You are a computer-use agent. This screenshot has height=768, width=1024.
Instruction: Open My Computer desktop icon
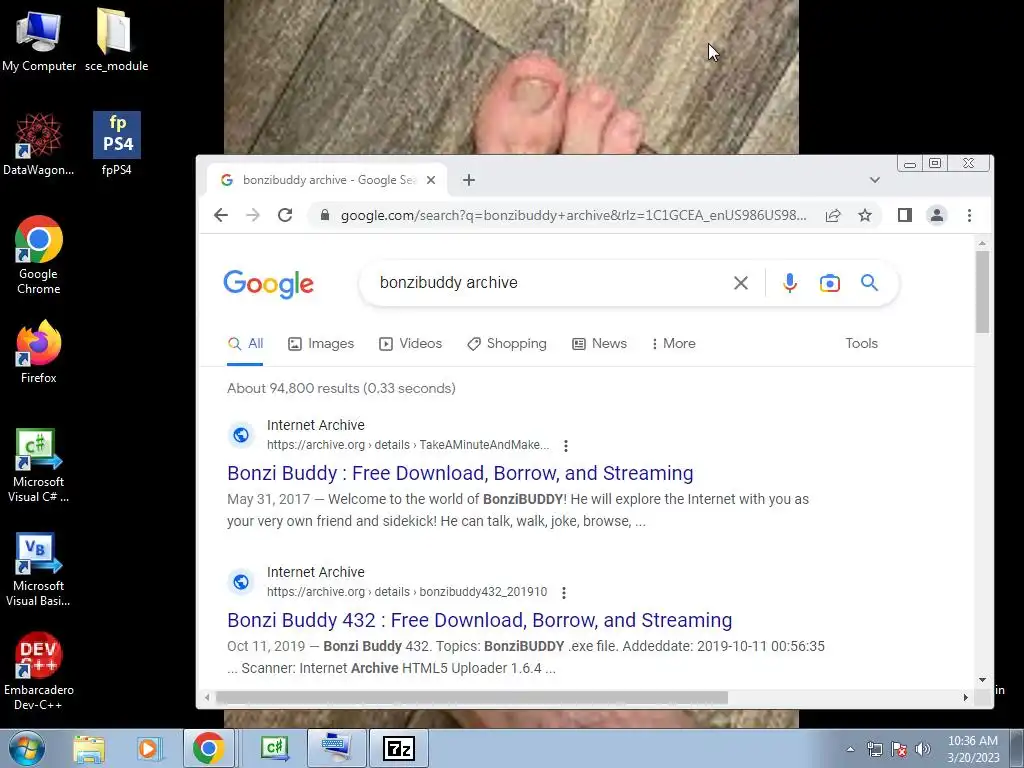[39, 39]
